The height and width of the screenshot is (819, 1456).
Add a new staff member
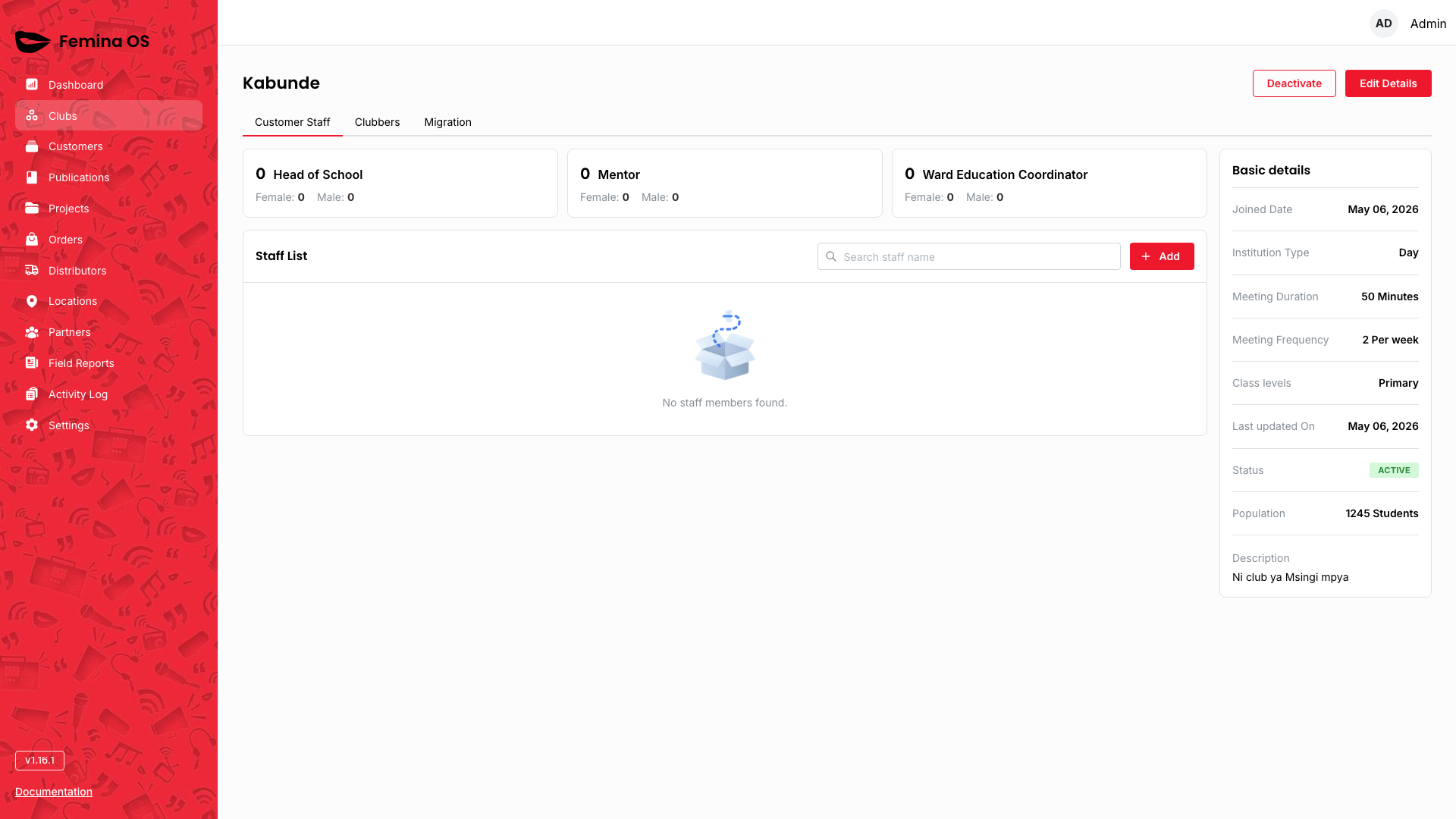[x=1162, y=256]
